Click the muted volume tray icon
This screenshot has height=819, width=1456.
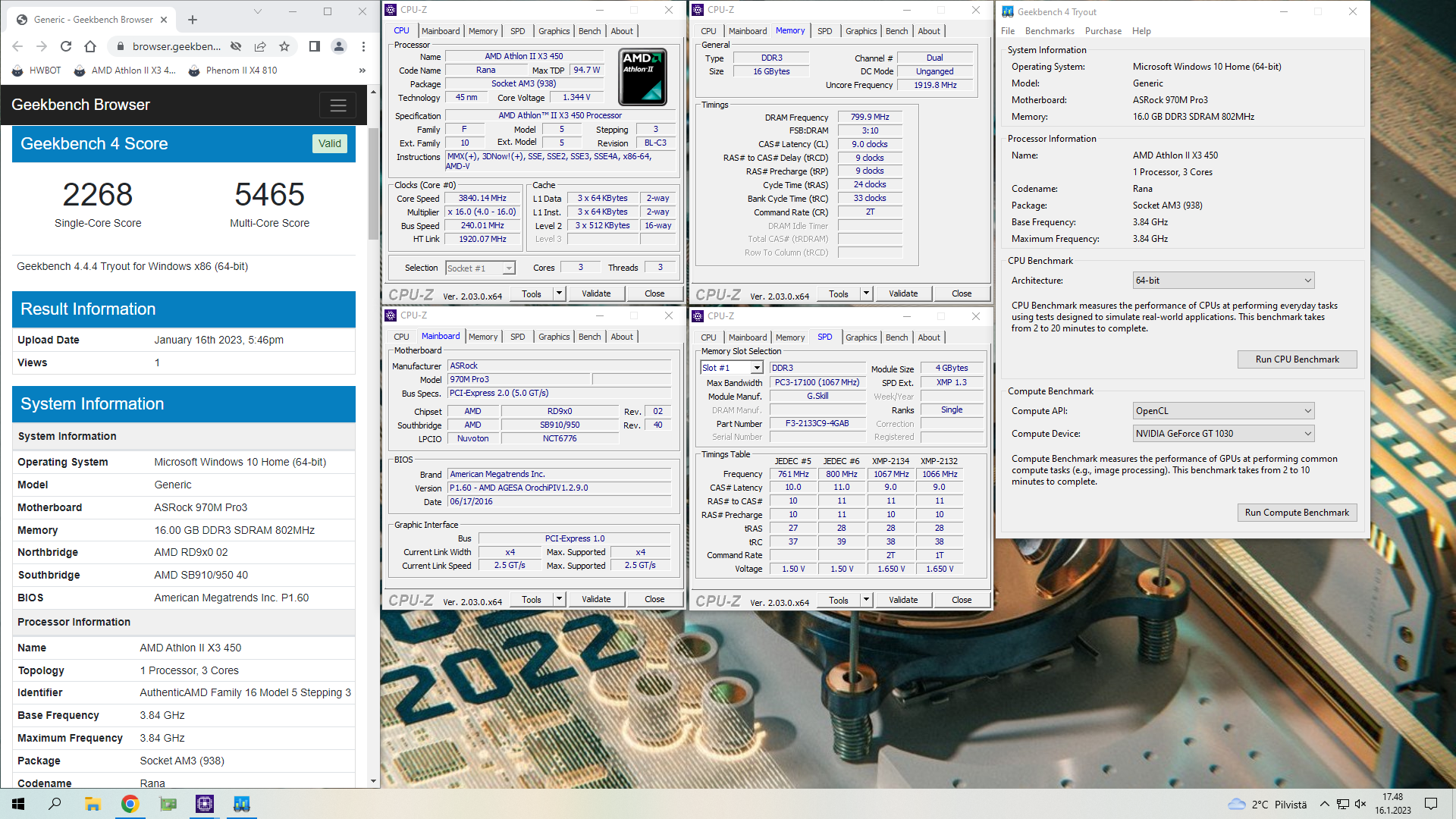[1360, 804]
